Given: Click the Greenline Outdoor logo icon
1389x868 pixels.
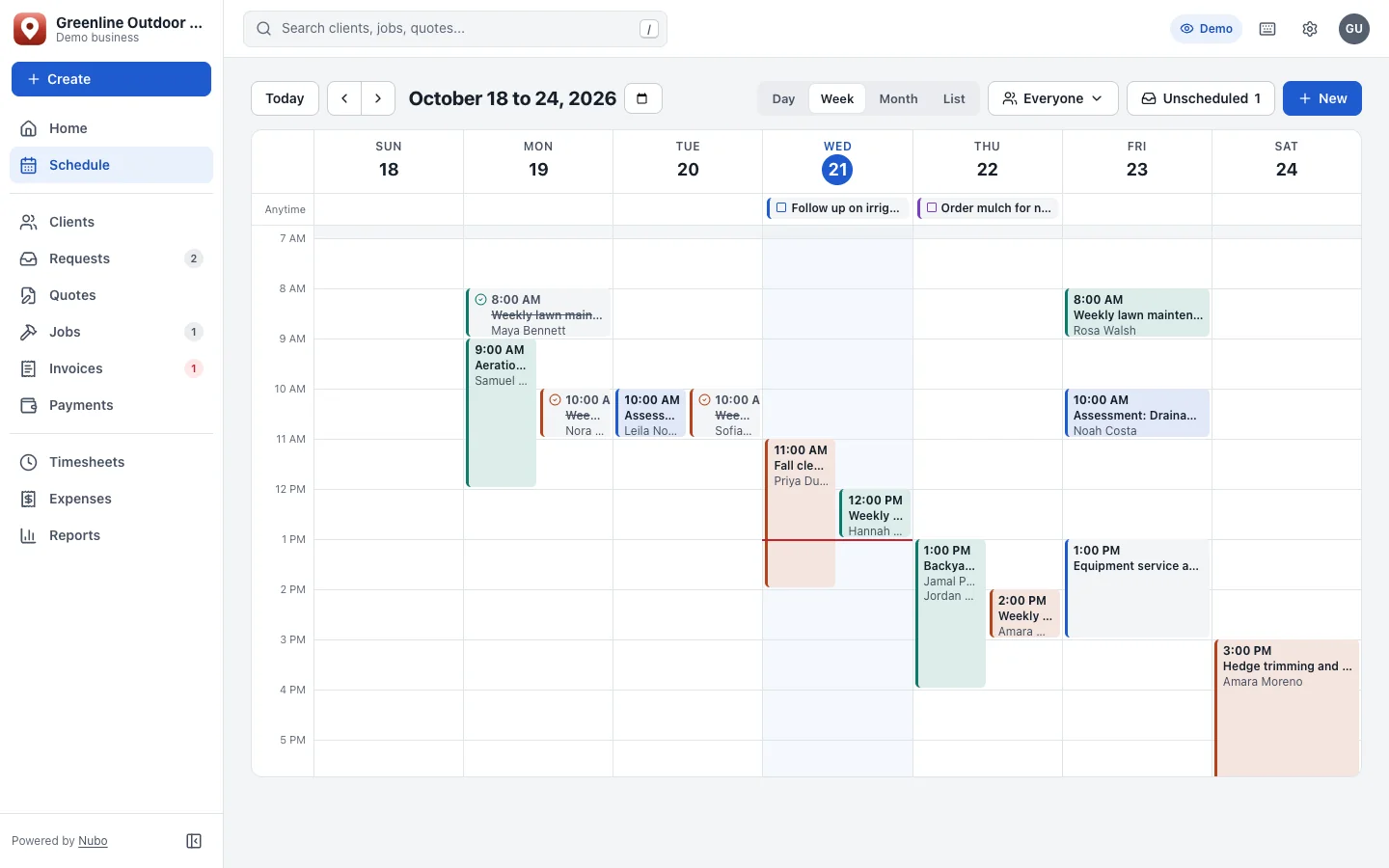Looking at the screenshot, I should pos(30,29).
